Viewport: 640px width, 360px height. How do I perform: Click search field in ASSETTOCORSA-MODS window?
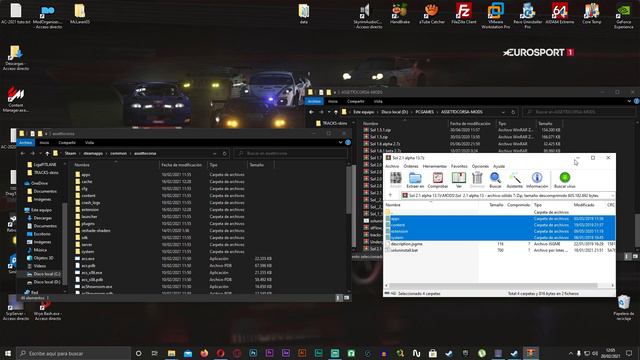click(x=579, y=112)
